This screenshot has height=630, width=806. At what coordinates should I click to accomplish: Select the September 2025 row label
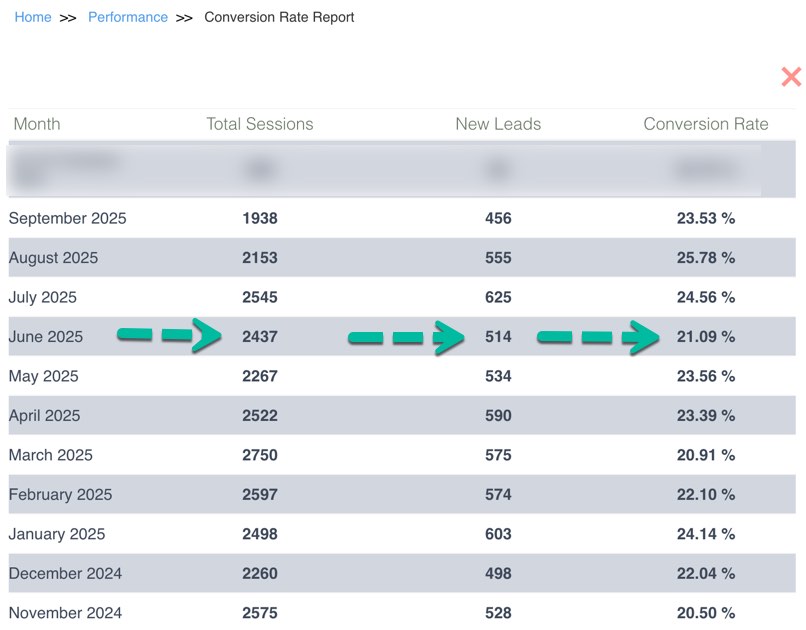[68, 218]
